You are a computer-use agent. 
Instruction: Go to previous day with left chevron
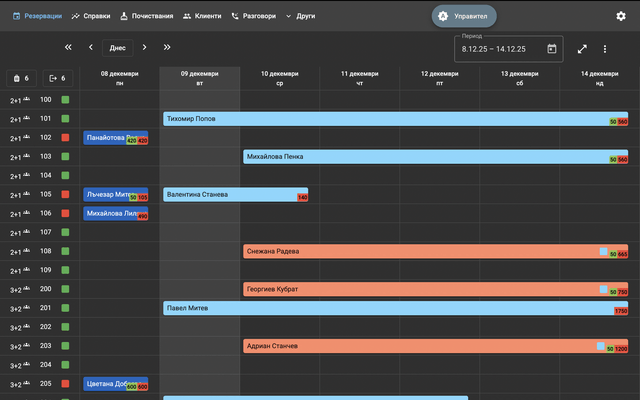point(91,47)
